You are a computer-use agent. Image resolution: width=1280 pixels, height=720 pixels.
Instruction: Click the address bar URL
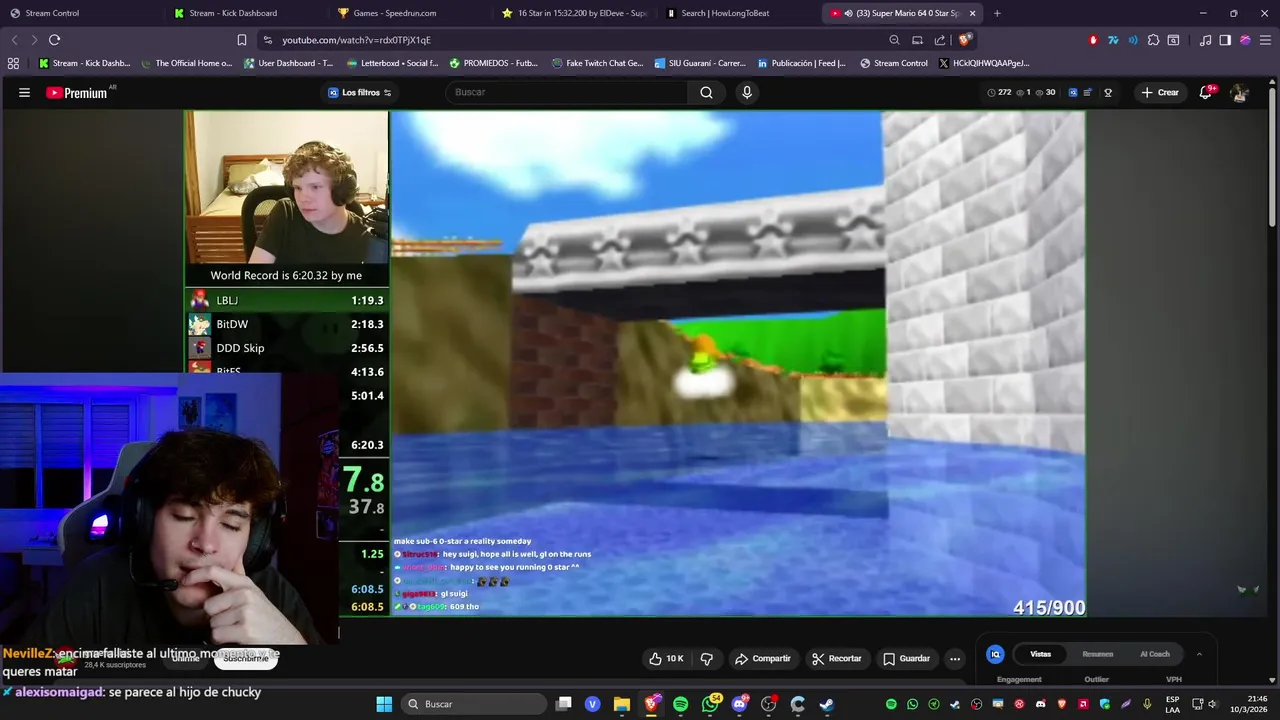356,40
